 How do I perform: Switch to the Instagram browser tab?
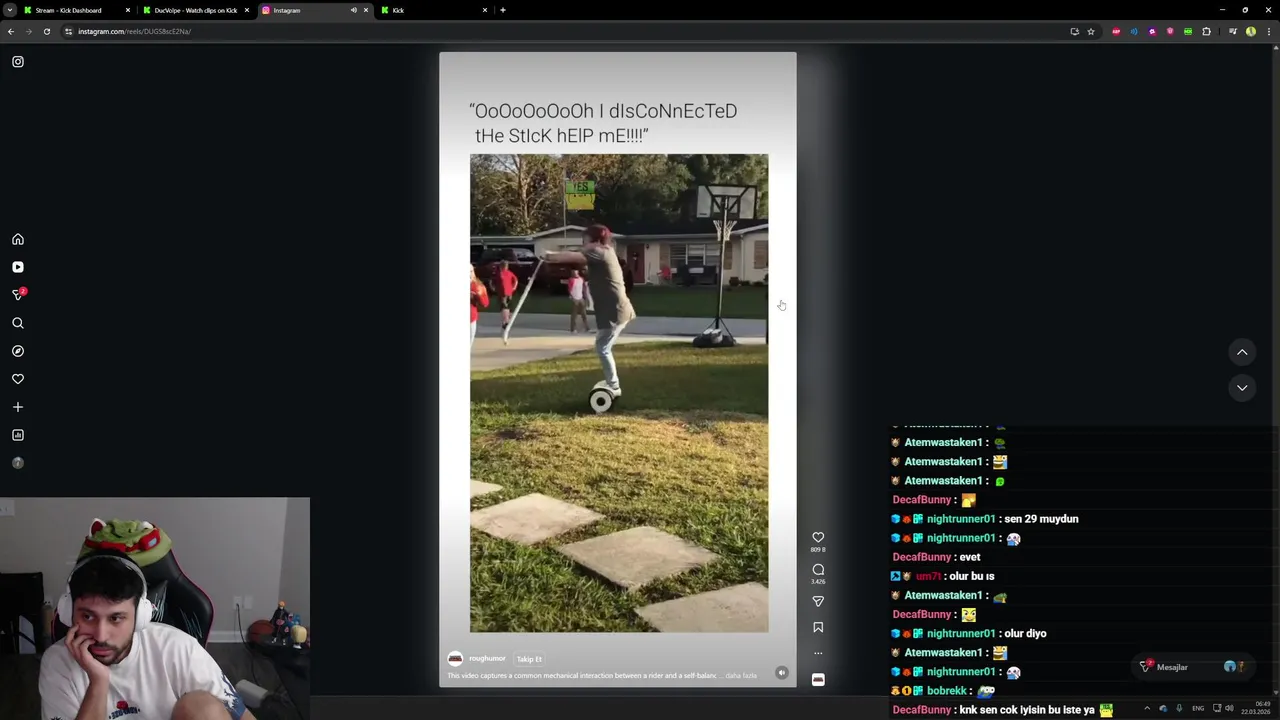click(x=314, y=10)
